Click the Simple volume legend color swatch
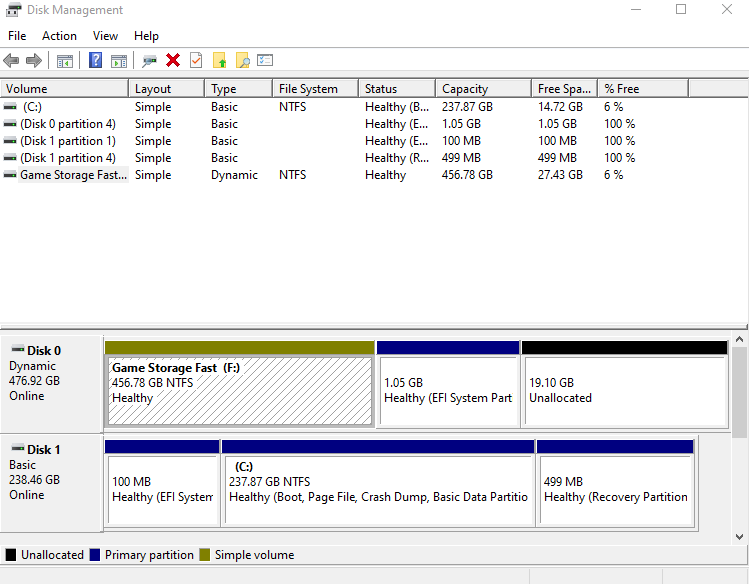 tap(205, 555)
